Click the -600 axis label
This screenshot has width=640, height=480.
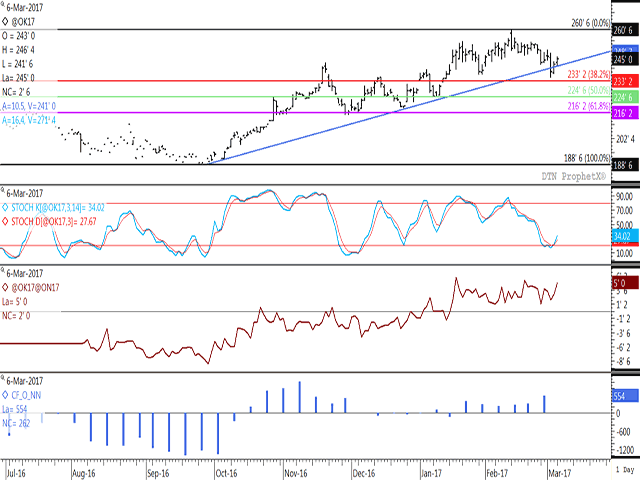pyautogui.click(x=623, y=432)
